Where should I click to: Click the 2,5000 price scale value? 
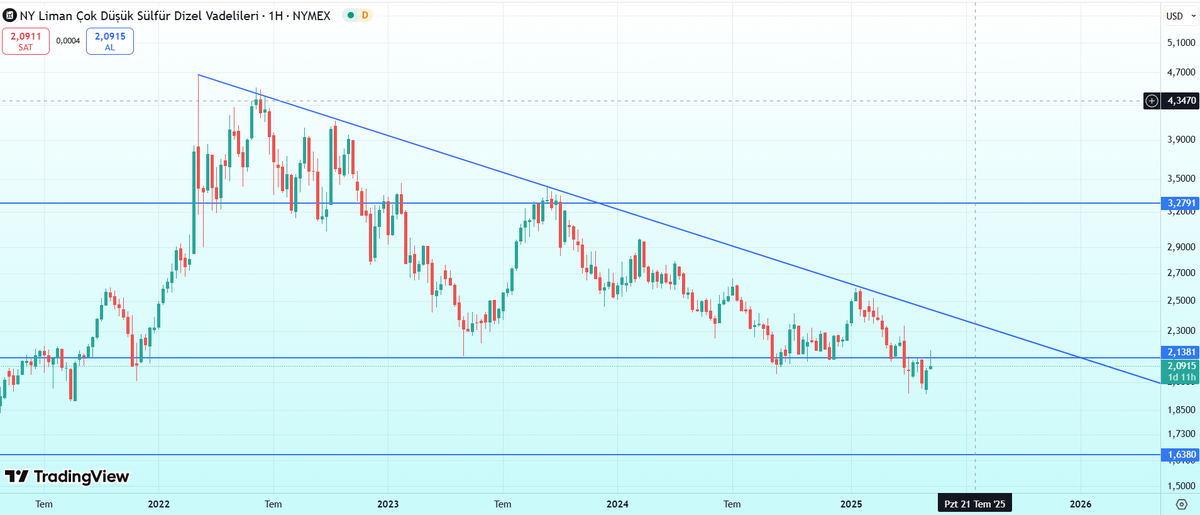coord(1182,300)
